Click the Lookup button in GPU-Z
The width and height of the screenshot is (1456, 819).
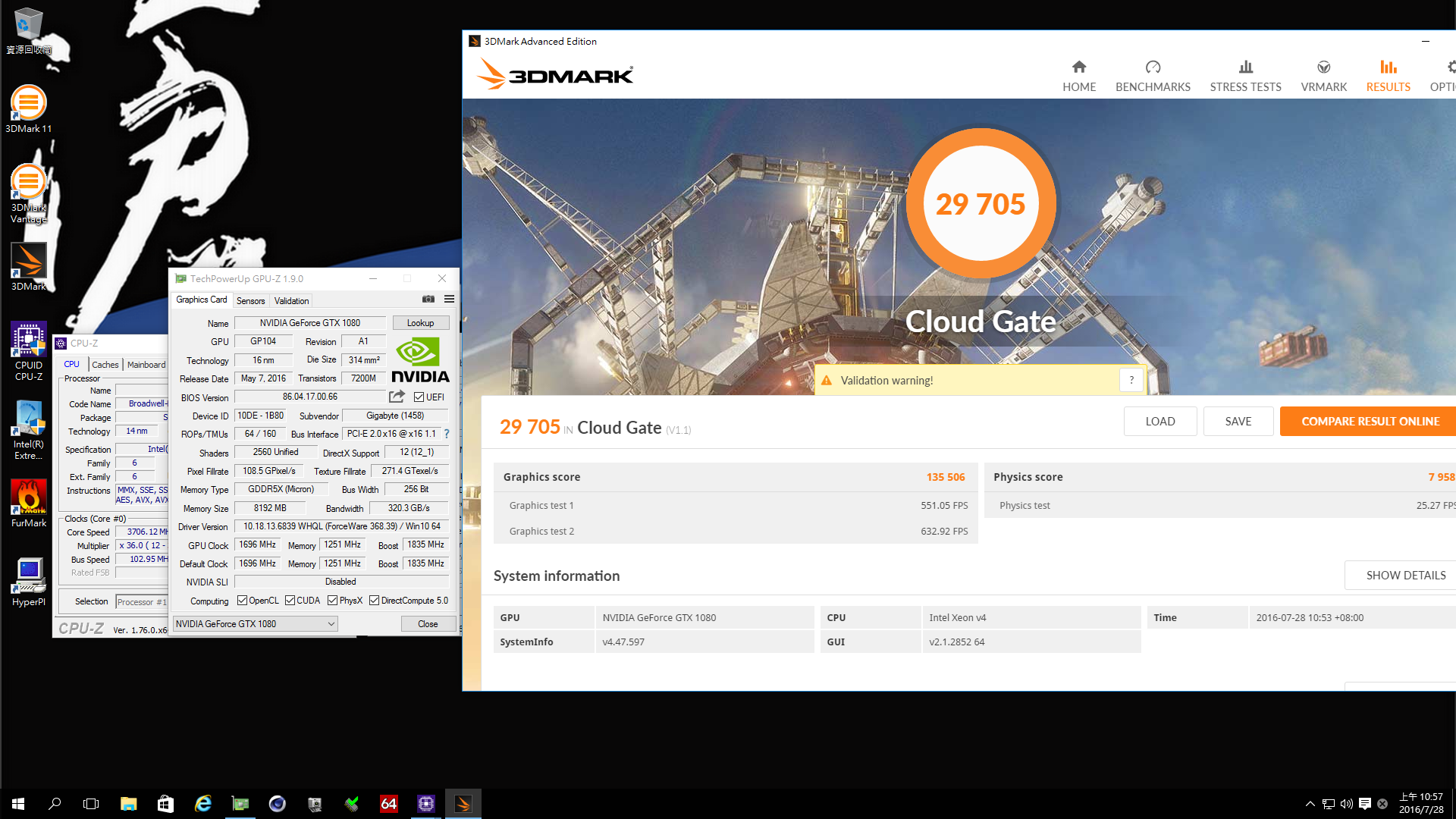click(420, 323)
